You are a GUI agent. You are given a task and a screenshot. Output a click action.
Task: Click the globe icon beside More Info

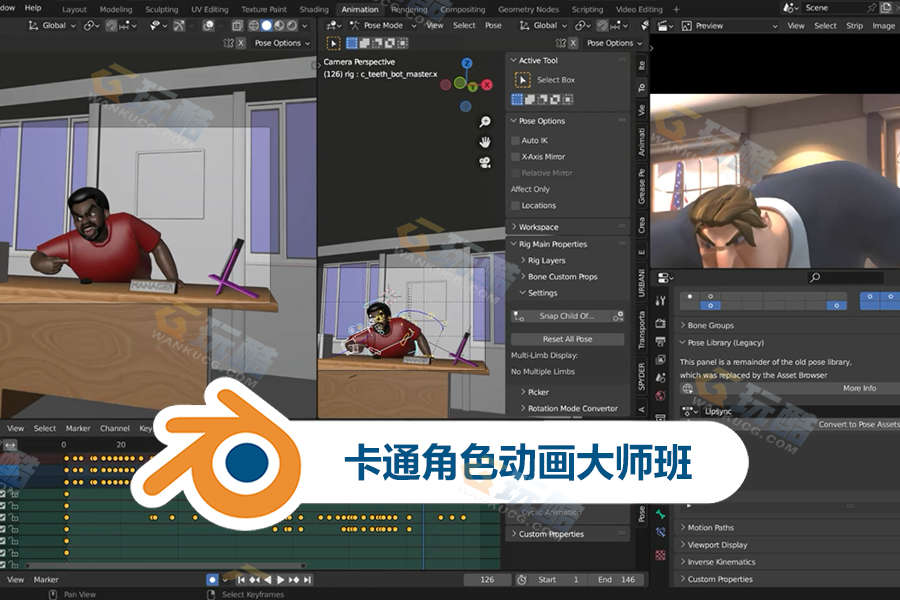tap(687, 389)
